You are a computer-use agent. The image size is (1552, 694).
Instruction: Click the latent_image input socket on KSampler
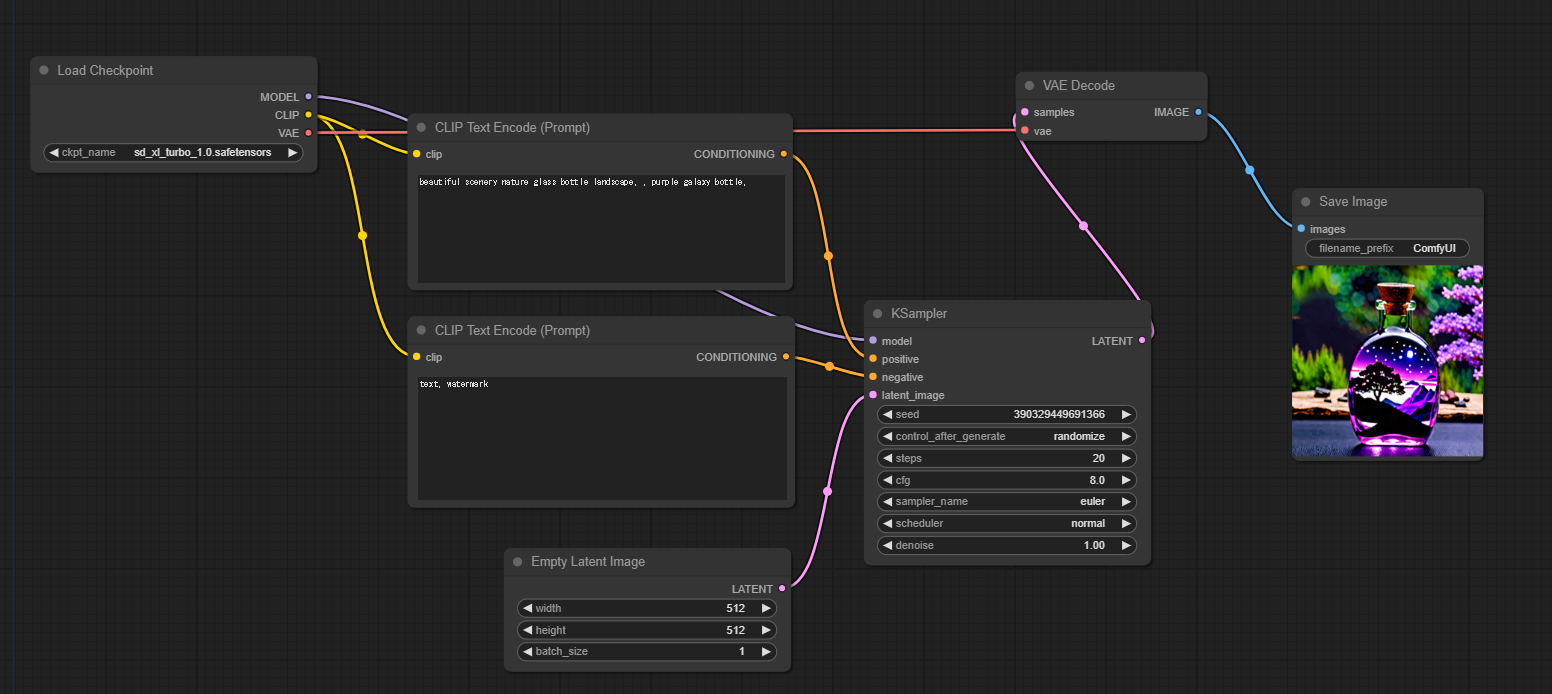click(x=873, y=395)
